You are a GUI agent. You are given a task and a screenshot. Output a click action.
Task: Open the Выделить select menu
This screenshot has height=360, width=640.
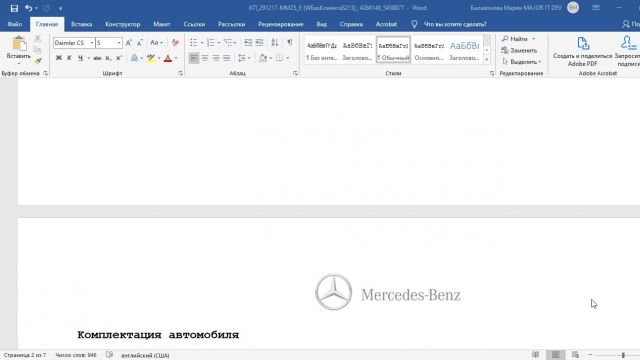tap(522, 62)
